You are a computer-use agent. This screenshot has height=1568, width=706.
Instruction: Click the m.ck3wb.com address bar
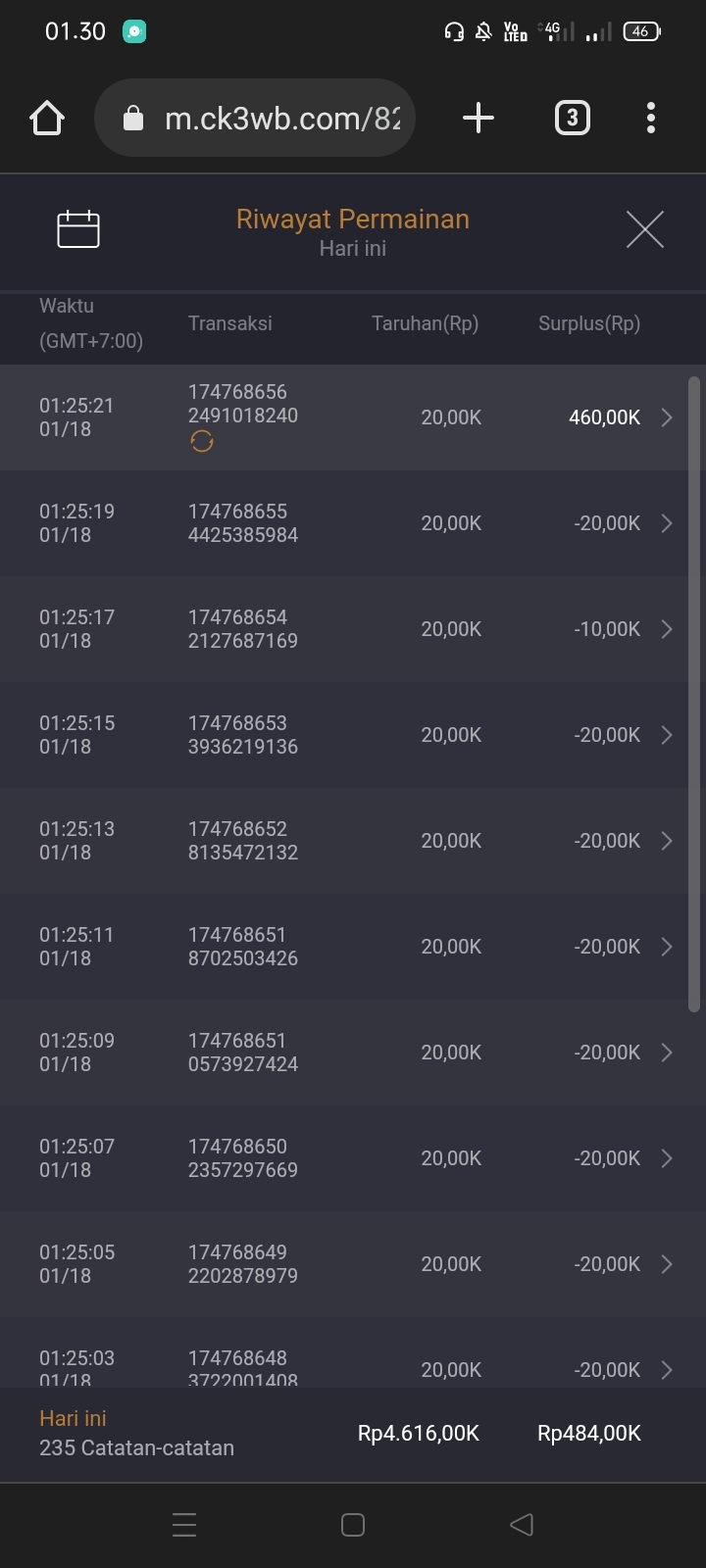tap(282, 119)
